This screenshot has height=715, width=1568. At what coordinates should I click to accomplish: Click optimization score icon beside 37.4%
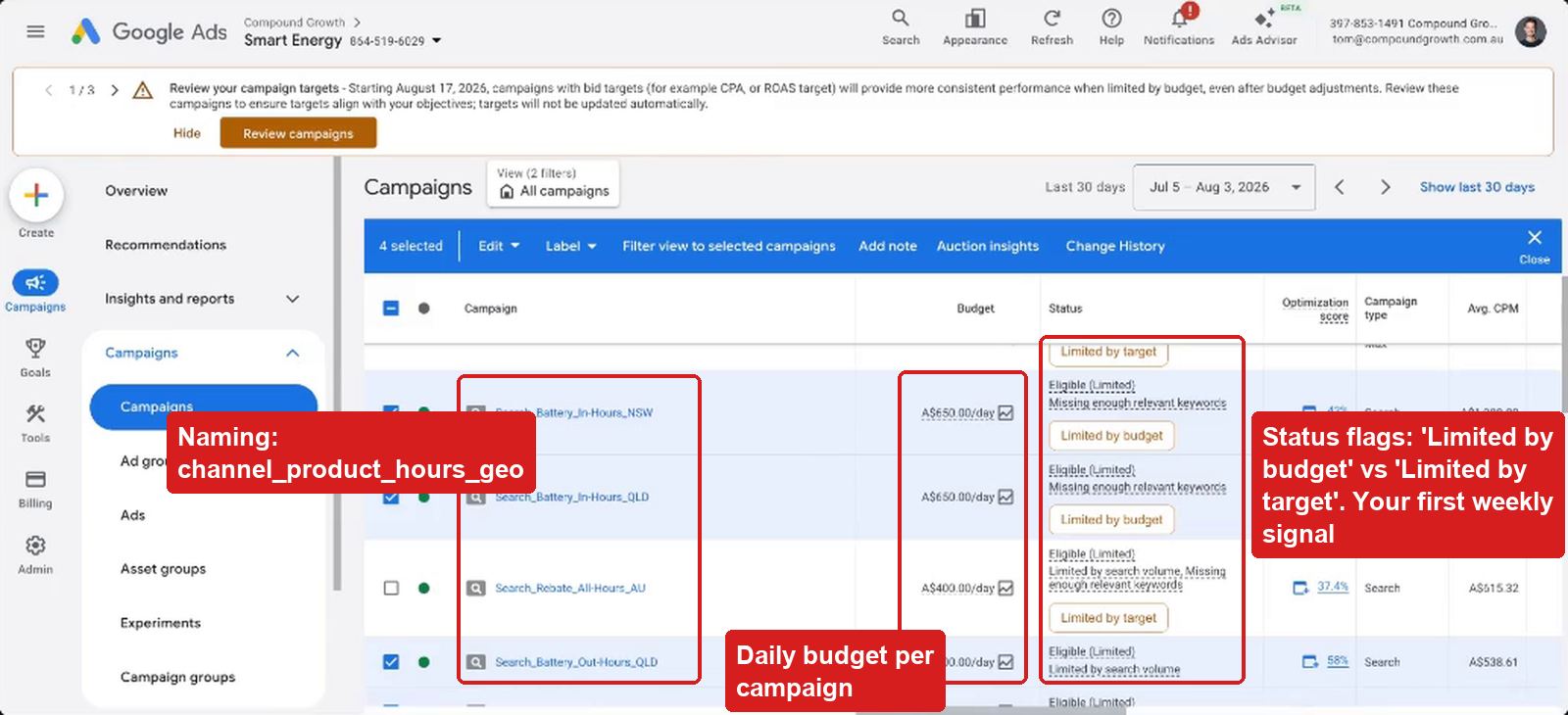tap(1300, 588)
